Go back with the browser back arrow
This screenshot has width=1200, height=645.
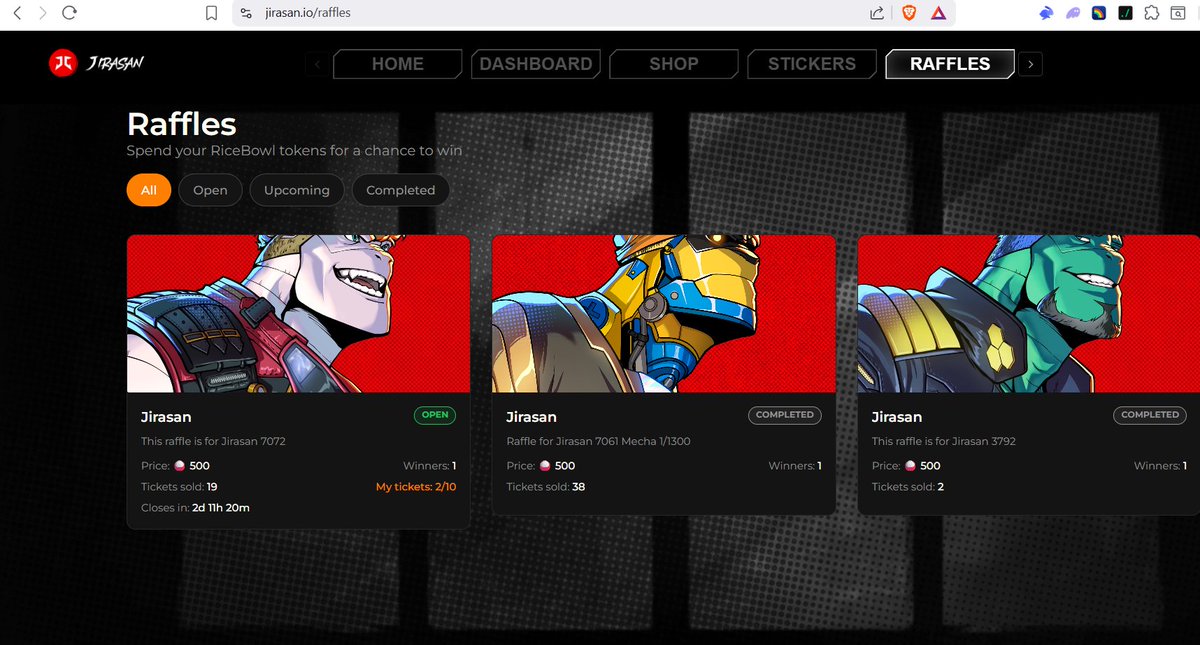coord(15,13)
